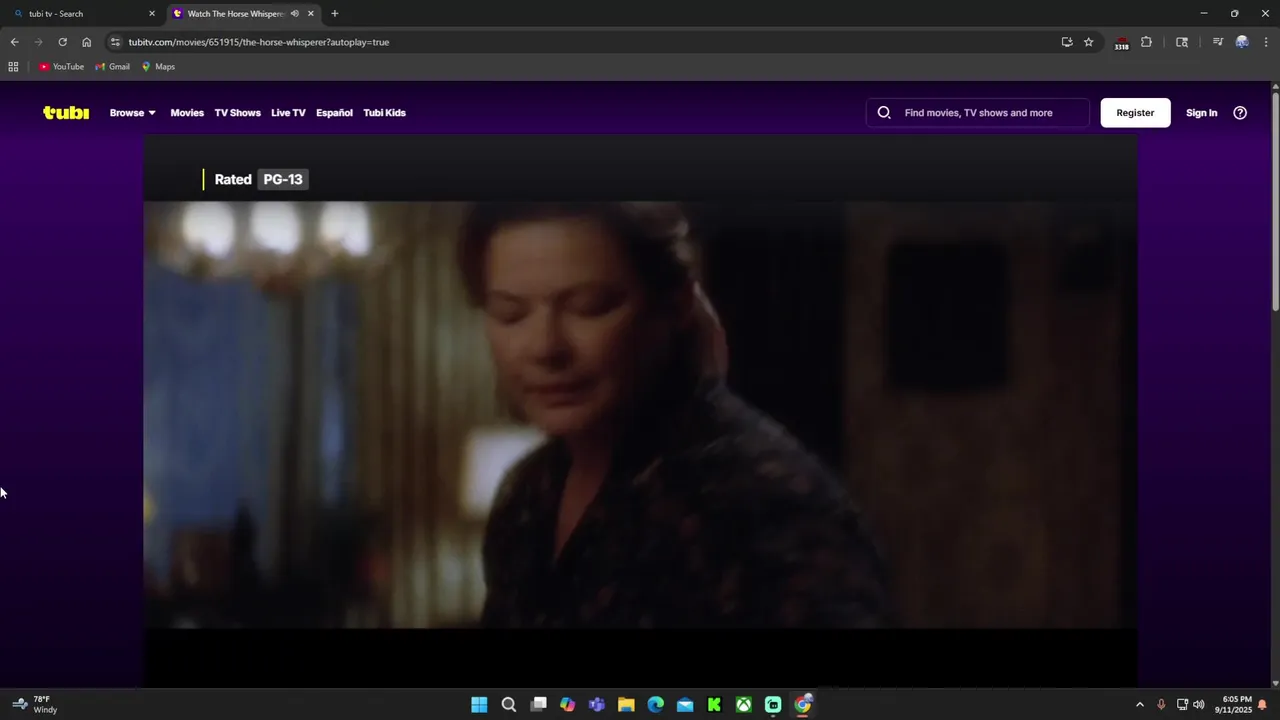1280x720 pixels.
Task: Launch Copilot from taskbar
Action: (568, 705)
